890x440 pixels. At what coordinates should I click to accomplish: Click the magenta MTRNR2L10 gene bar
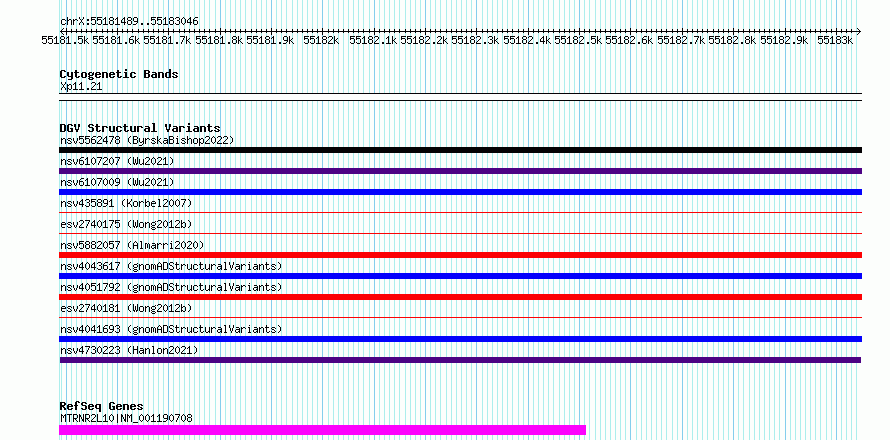pyautogui.click(x=322, y=430)
